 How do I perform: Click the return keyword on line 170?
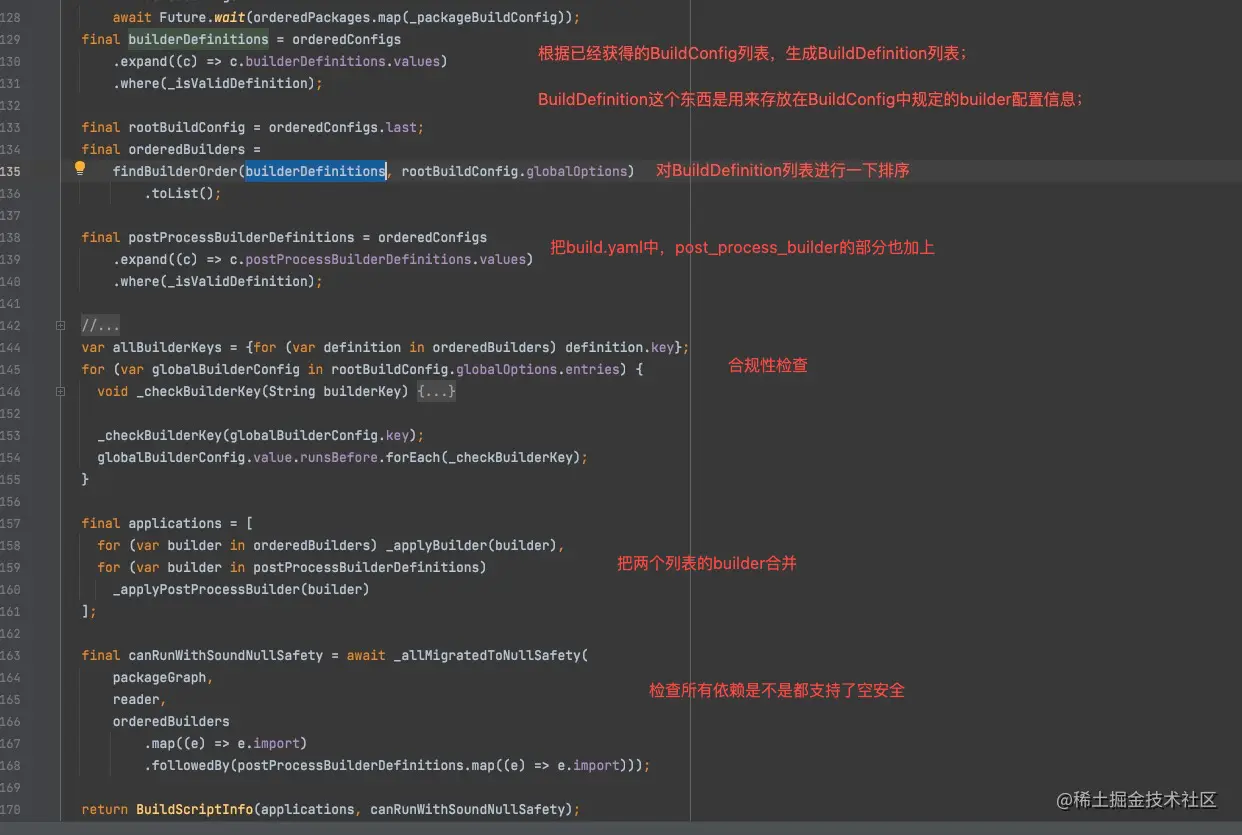tap(105, 809)
